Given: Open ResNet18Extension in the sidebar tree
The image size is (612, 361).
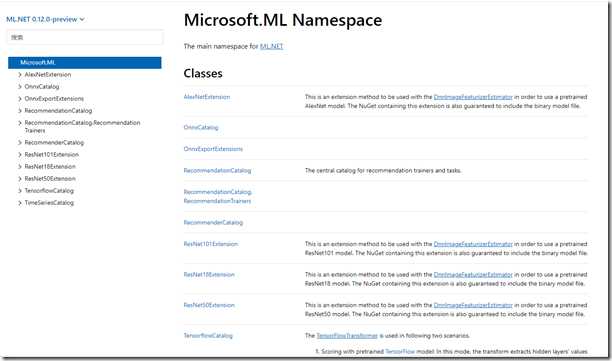Looking at the screenshot, I should (x=50, y=167).
